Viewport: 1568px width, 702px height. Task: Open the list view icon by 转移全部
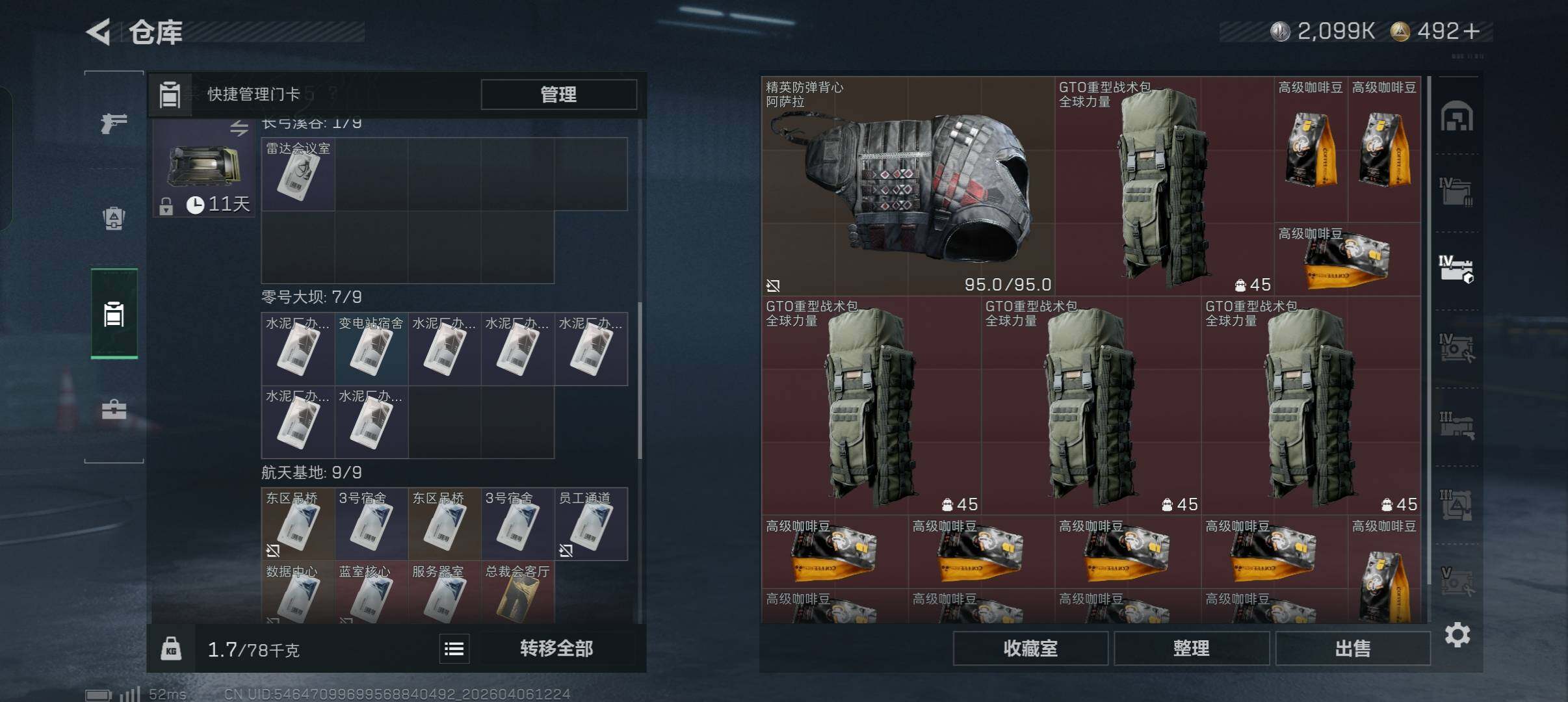(x=454, y=649)
